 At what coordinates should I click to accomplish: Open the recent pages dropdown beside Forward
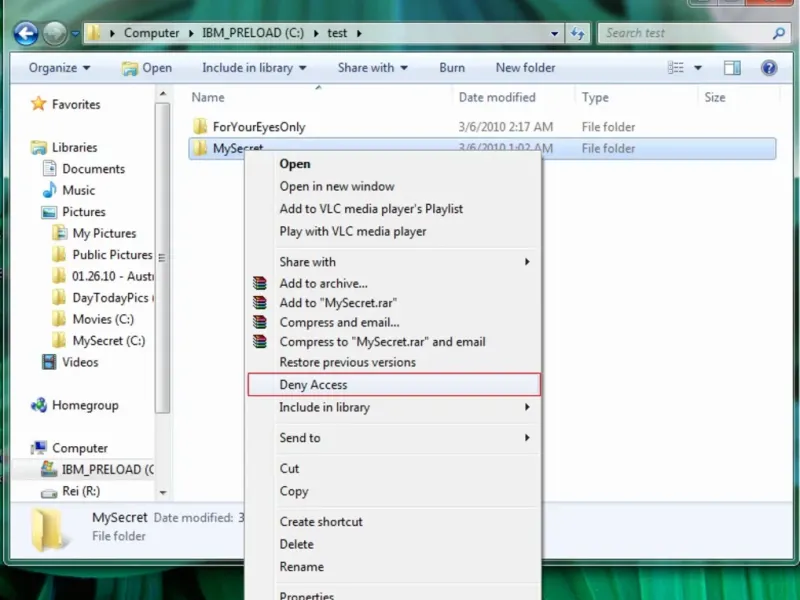click(x=75, y=34)
